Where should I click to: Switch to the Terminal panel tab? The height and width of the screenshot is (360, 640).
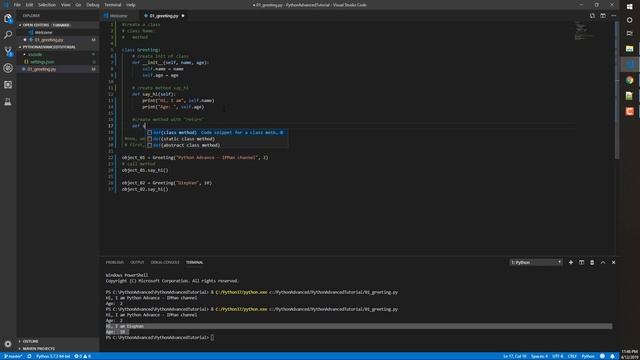tap(194, 262)
